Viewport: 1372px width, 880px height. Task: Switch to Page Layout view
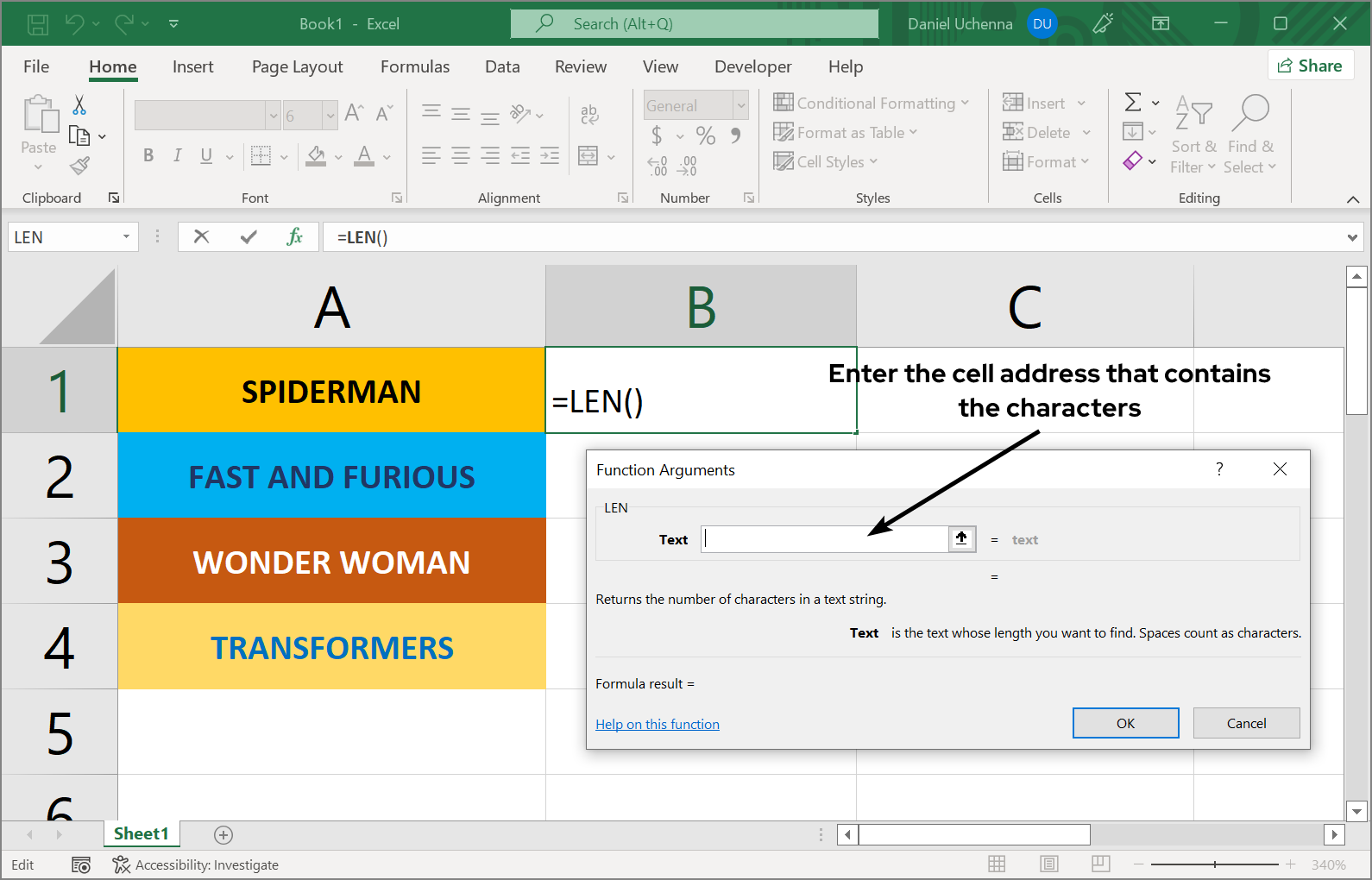[x=1049, y=864]
